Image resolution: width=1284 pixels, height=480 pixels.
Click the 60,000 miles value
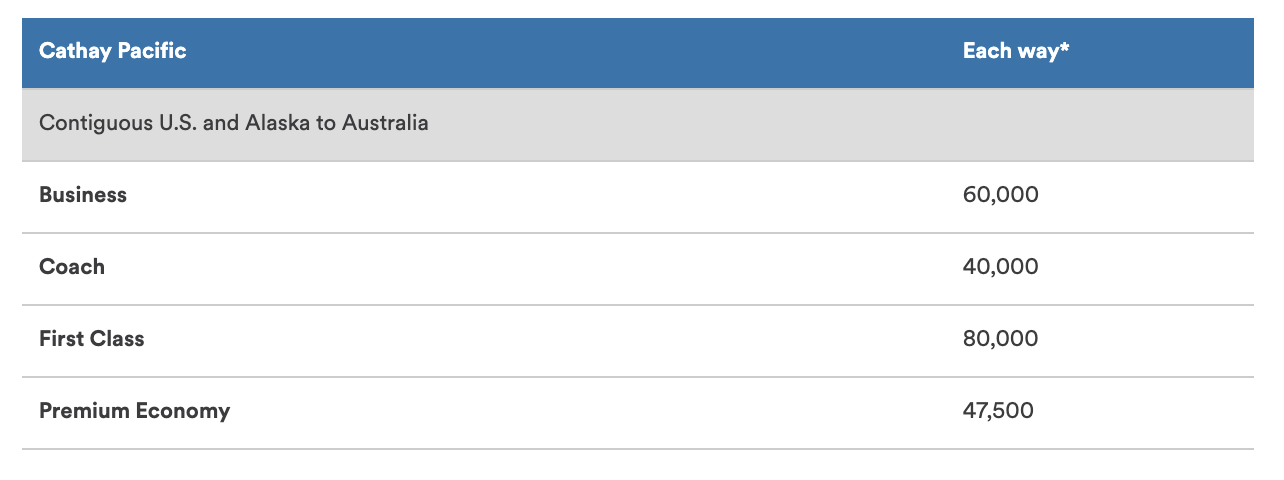click(1001, 195)
